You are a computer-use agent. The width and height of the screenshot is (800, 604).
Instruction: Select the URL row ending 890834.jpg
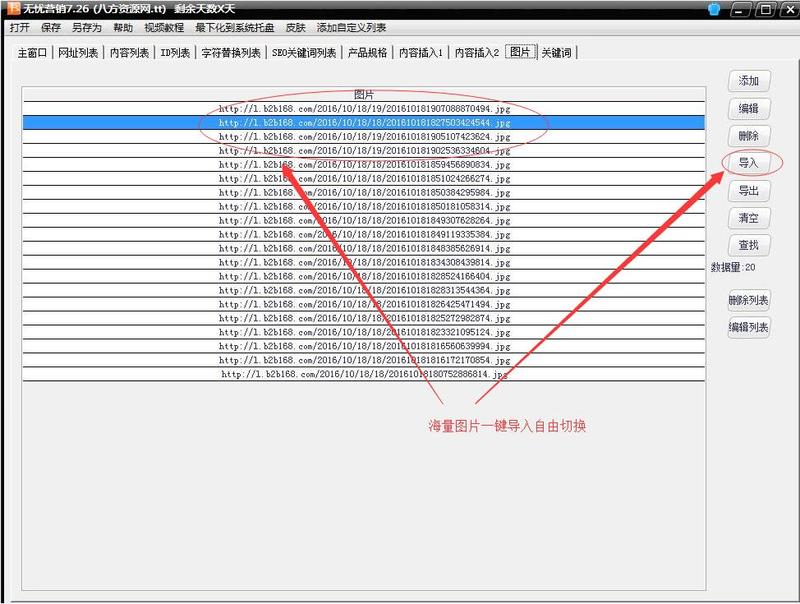(364, 164)
